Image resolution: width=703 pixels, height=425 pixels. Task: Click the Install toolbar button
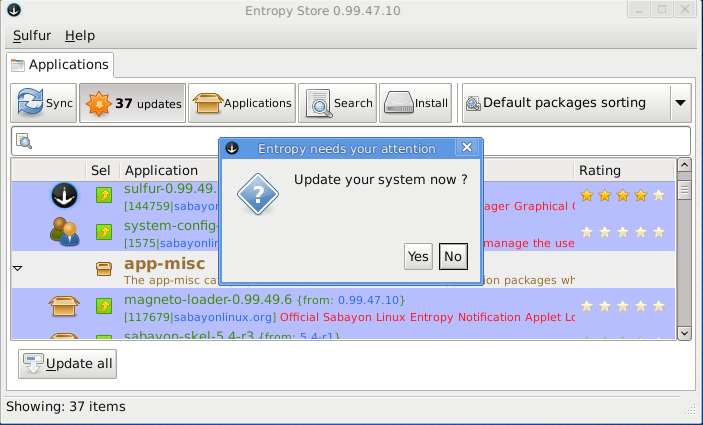415,103
